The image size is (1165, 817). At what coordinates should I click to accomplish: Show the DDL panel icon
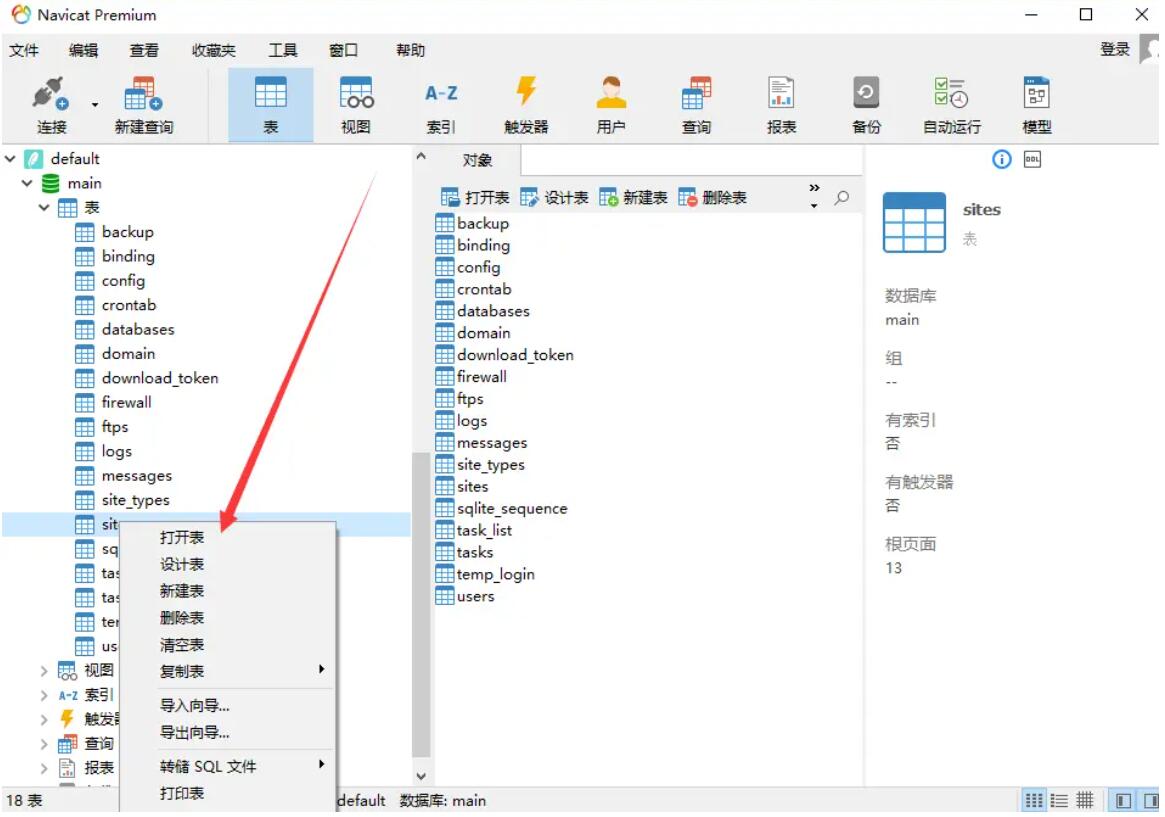1032,160
